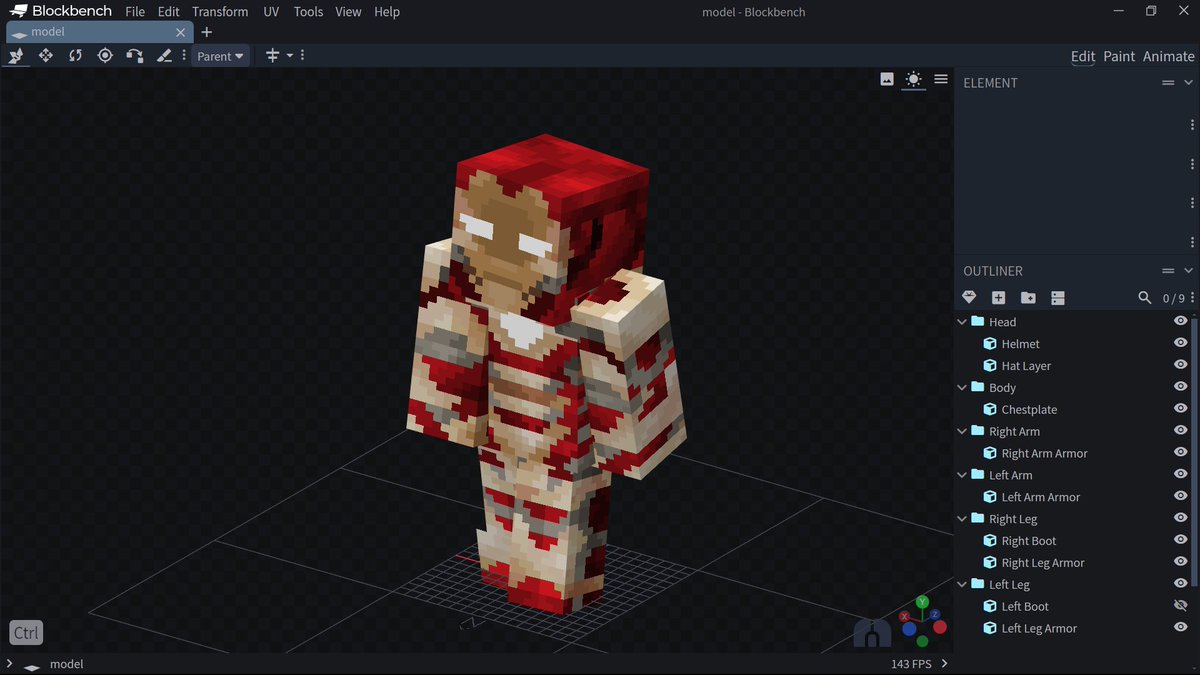Hide the Head group
This screenshot has width=1200, height=675.
pos(1180,321)
